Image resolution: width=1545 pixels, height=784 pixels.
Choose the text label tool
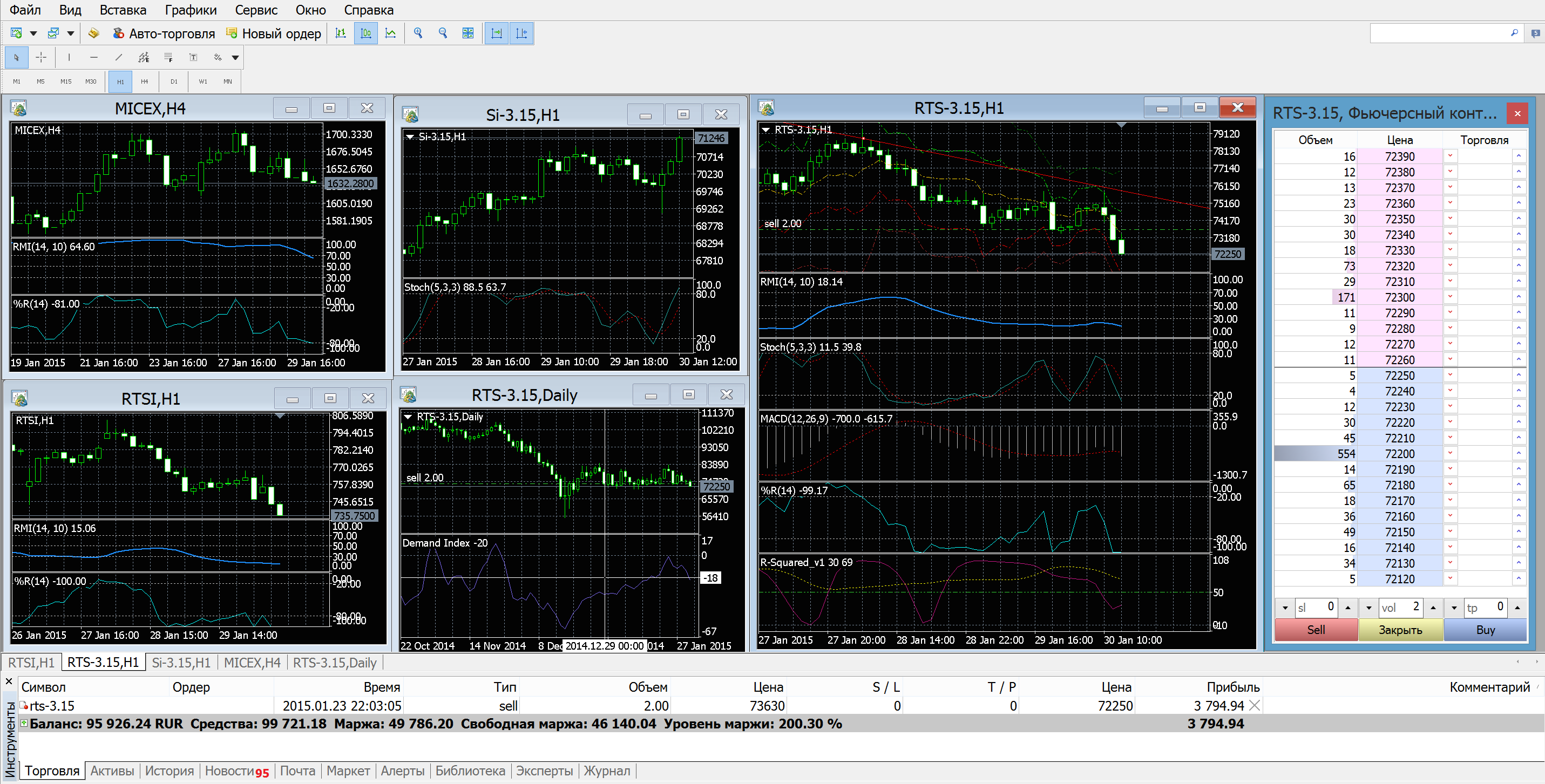[x=193, y=58]
